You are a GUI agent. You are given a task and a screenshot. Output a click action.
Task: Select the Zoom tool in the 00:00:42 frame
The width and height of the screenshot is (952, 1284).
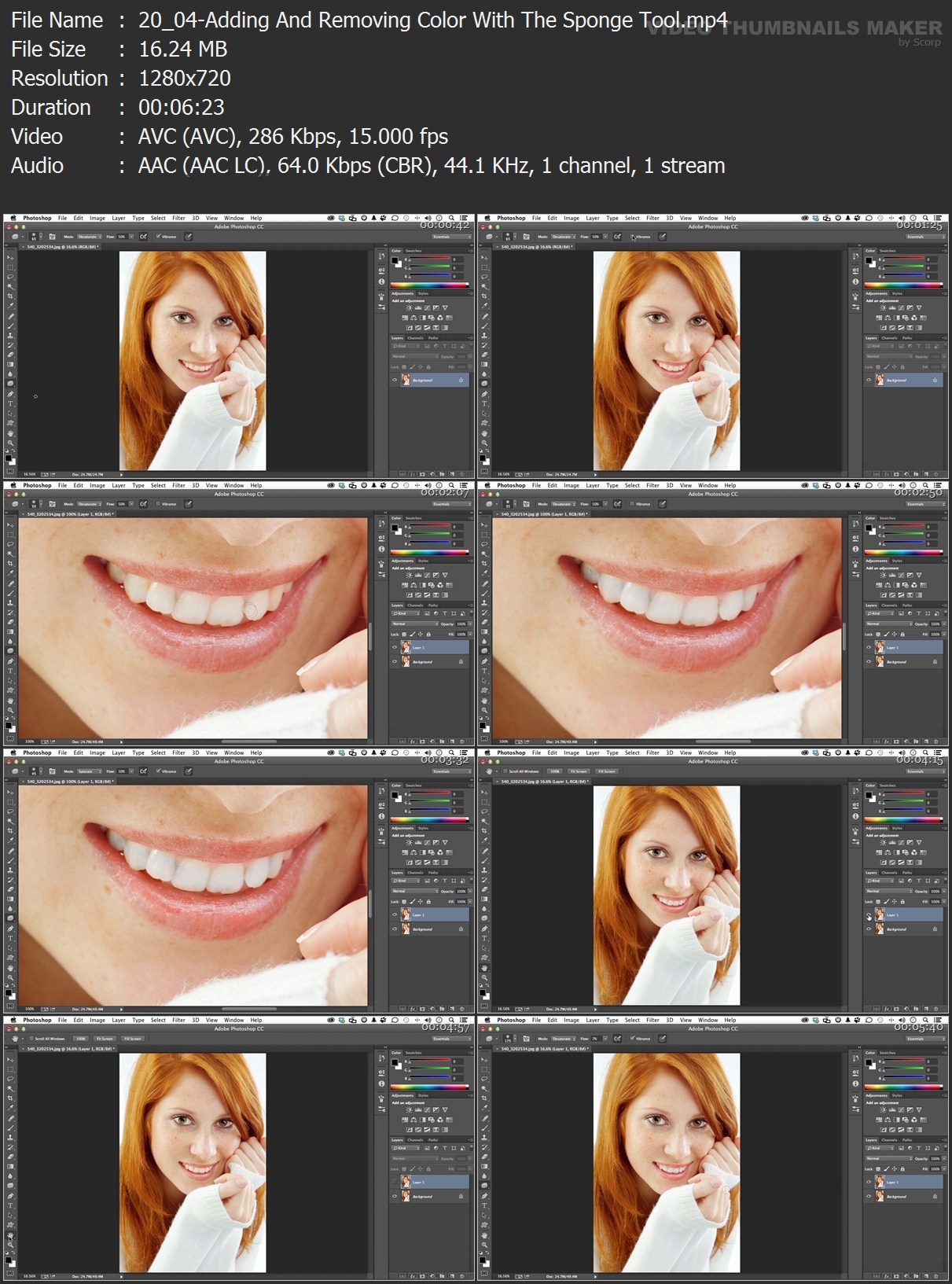[10, 443]
